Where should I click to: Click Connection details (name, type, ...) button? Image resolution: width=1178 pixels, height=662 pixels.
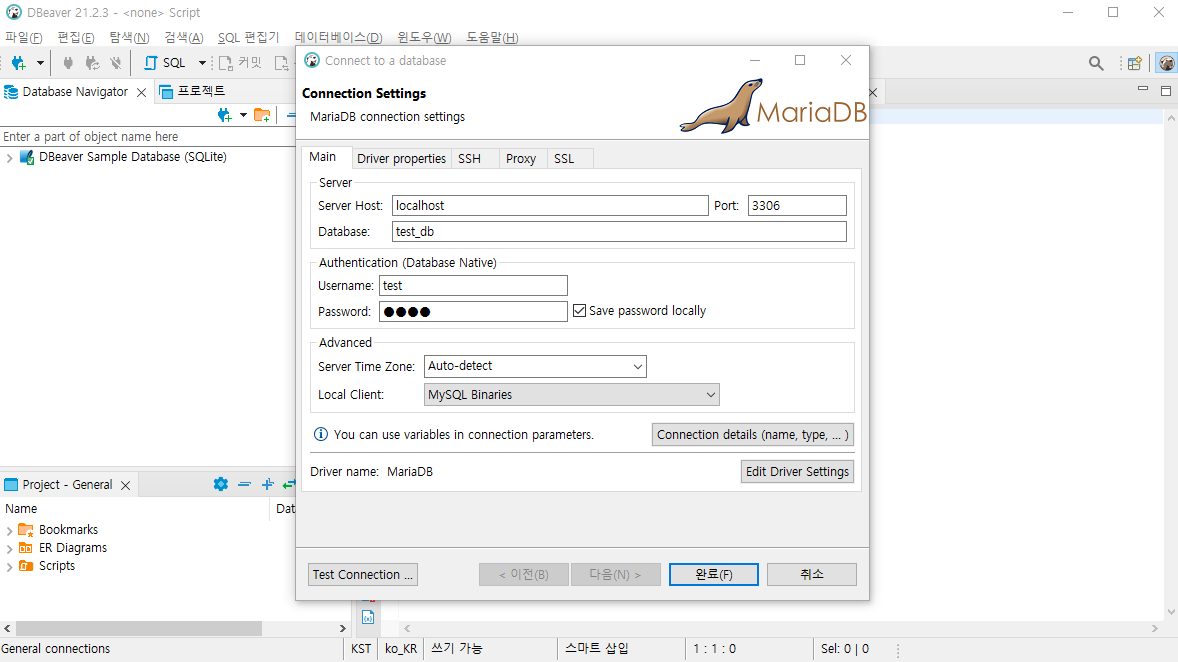coord(753,434)
